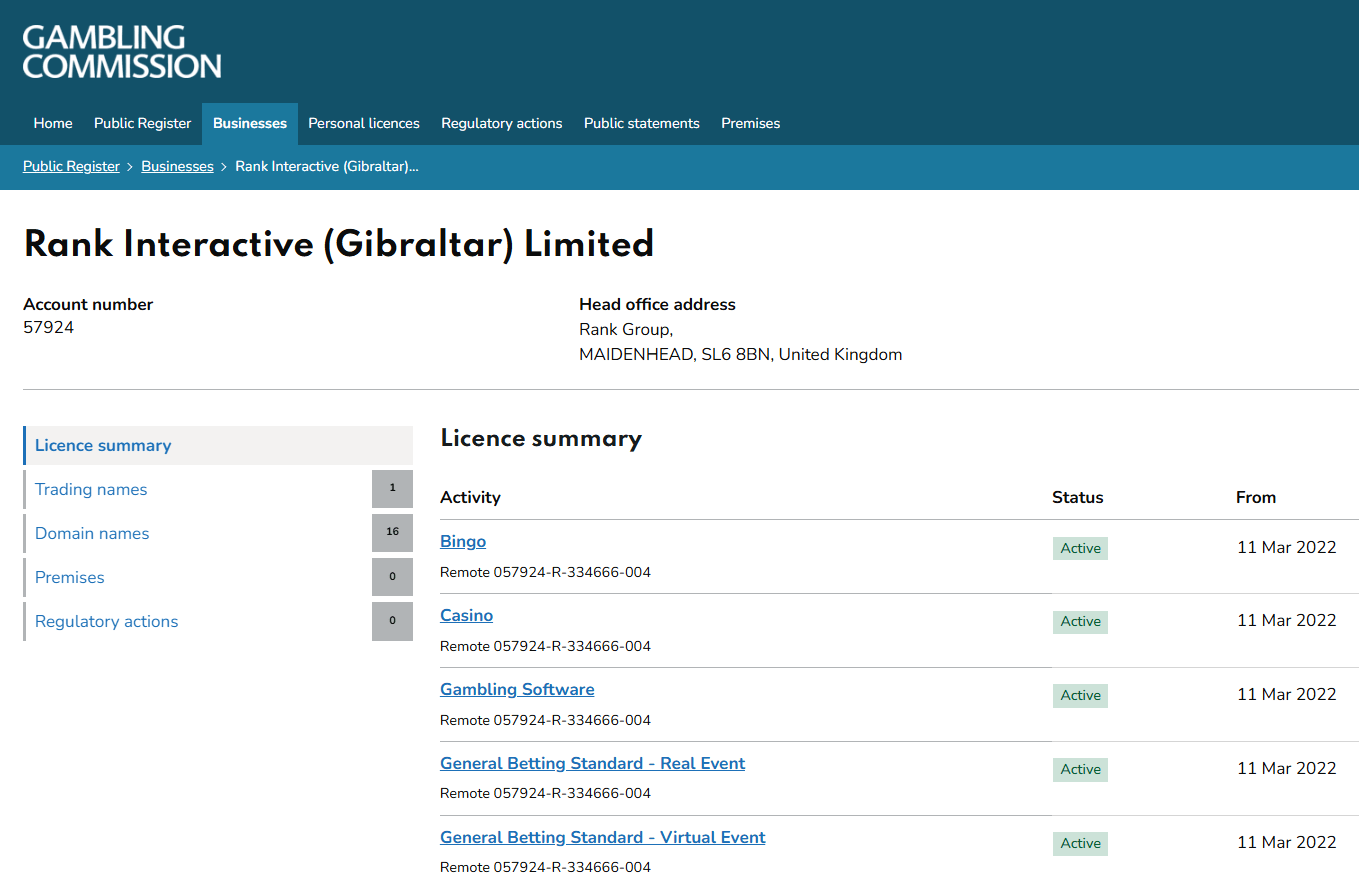This screenshot has width=1359, height=886.
Task: Click the Licence summary section heading
Action: point(541,438)
